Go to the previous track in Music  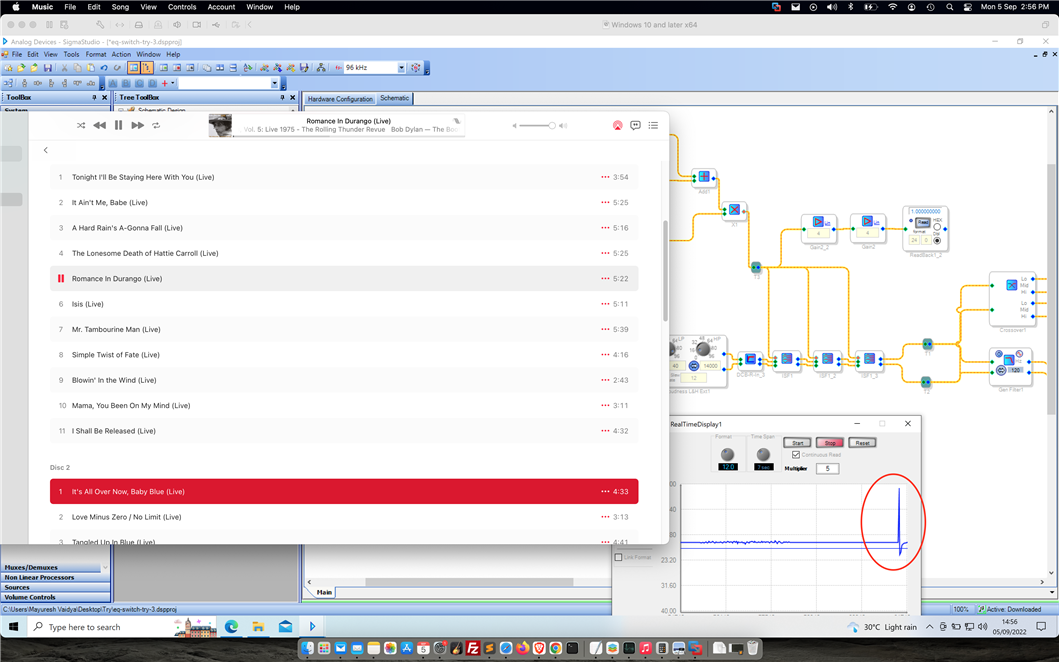coord(99,125)
